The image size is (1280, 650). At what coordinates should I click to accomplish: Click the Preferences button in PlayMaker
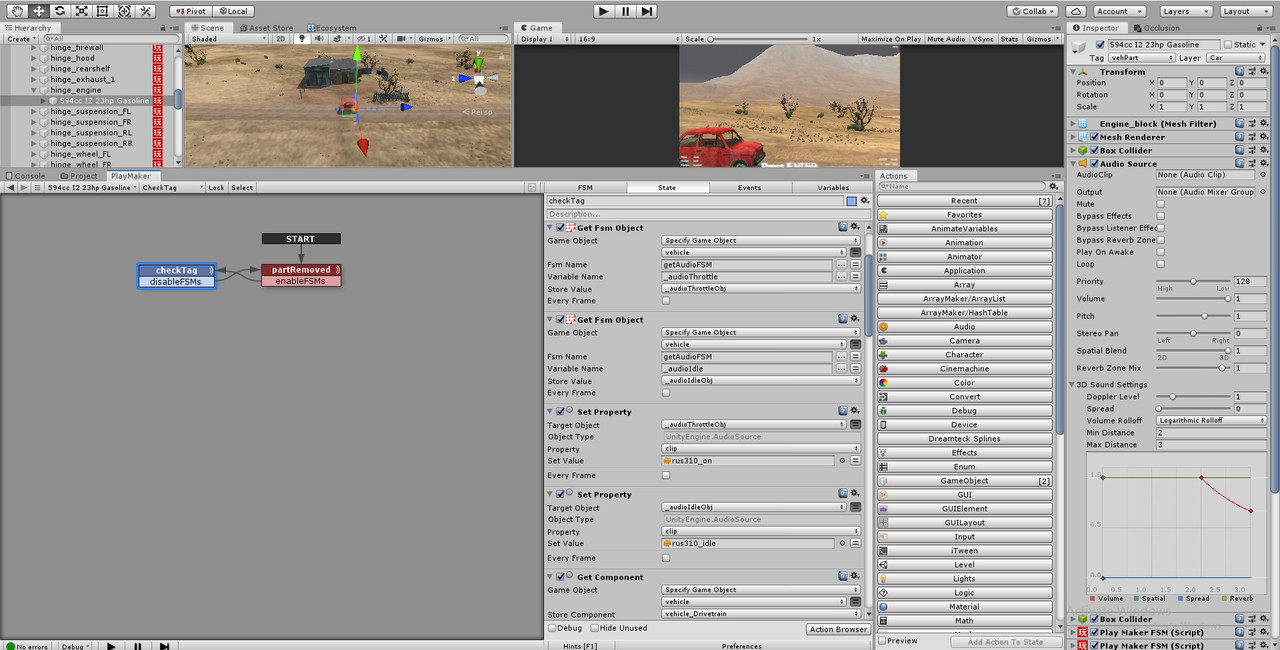click(x=742, y=646)
